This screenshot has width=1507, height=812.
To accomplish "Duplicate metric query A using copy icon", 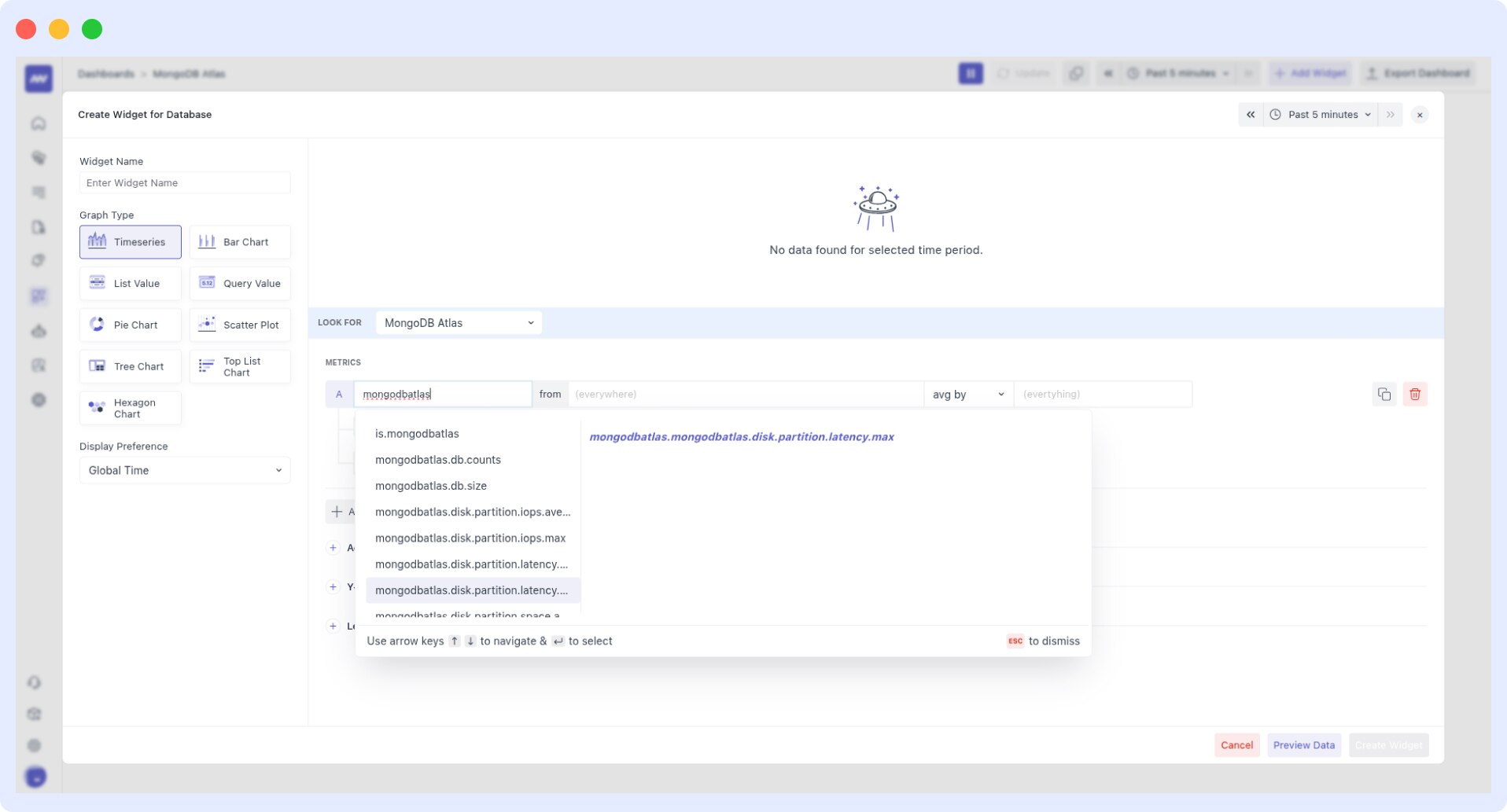I will click(1384, 394).
